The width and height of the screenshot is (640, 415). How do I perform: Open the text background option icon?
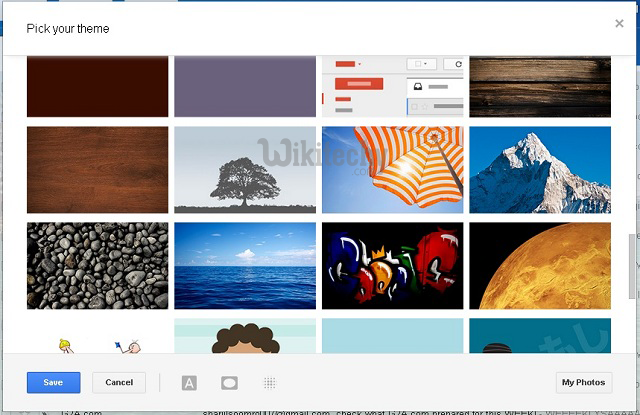tap(189, 383)
